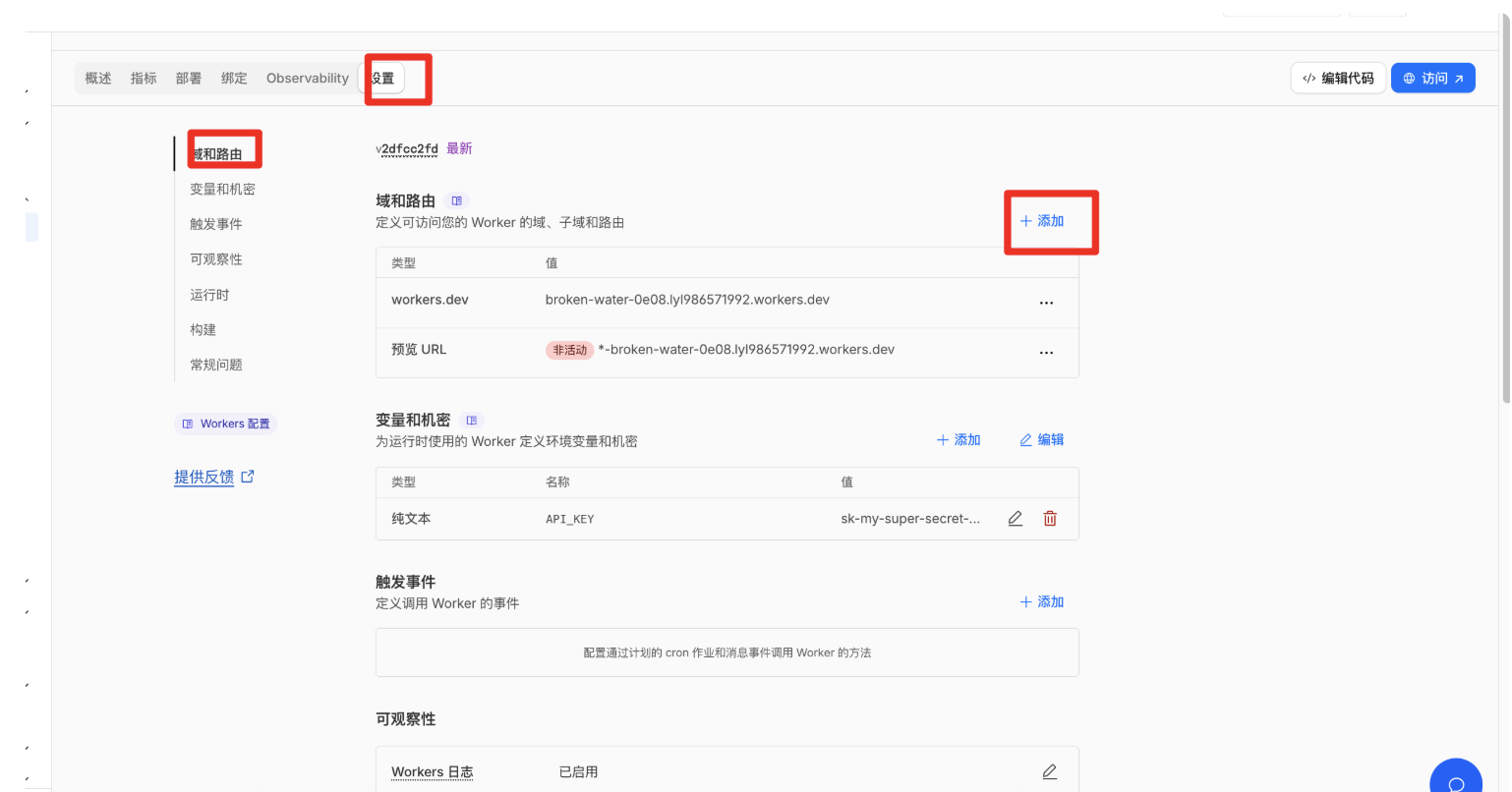Open the docs icon beside 域和路由 heading

456,200
